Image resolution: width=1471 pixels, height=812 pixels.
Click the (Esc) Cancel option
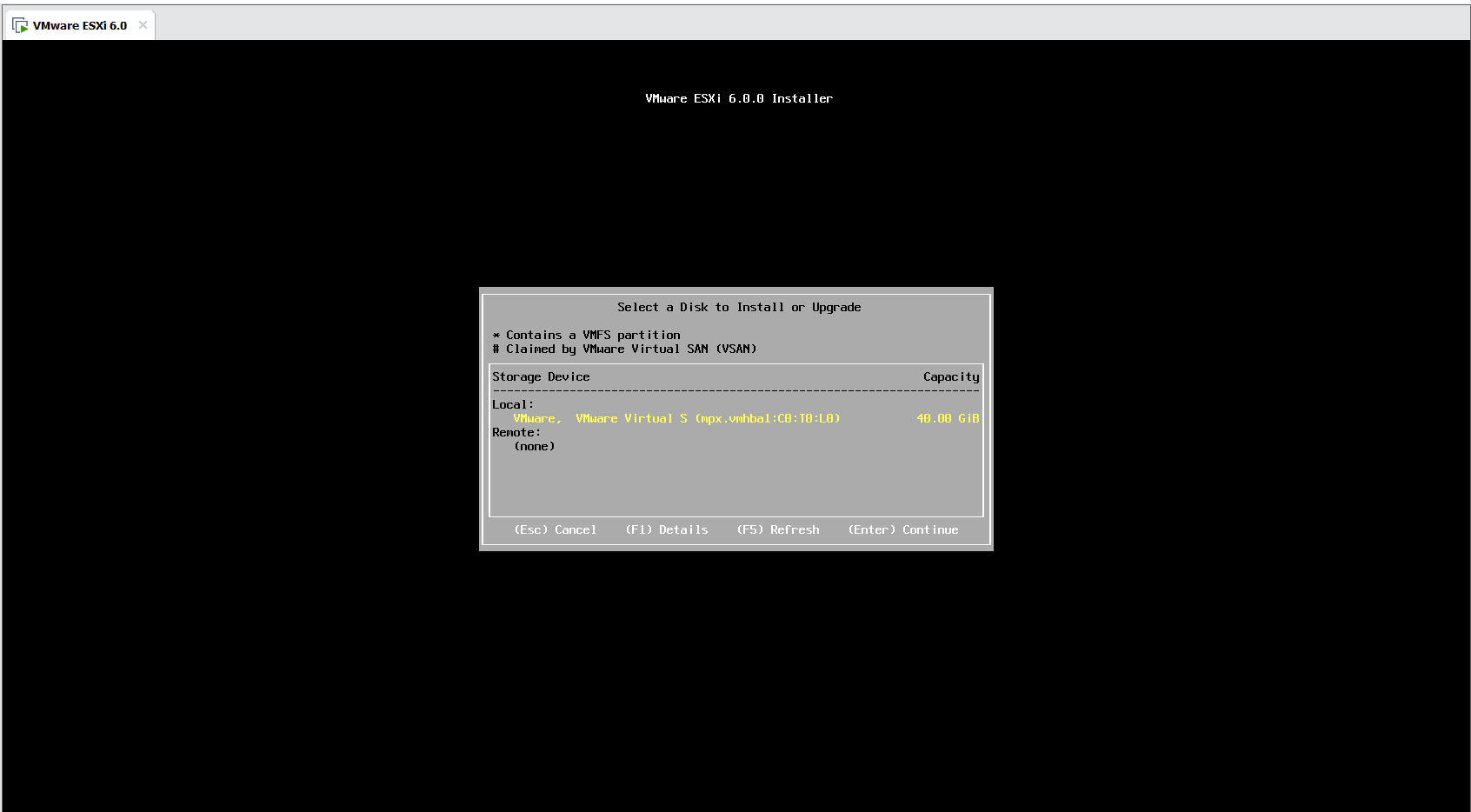(x=555, y=529)
